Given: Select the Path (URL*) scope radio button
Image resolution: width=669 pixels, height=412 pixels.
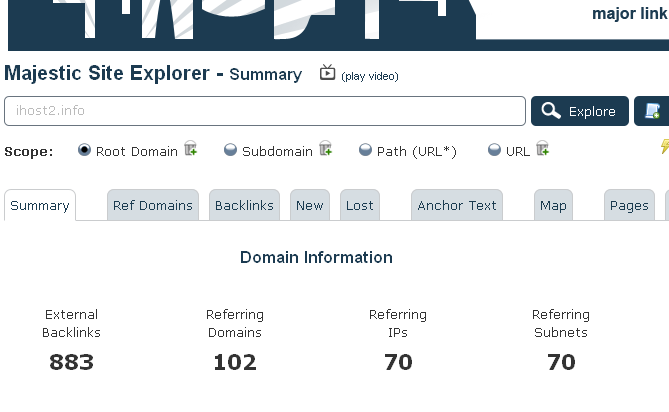Looking at the screenshot, I should (x=365, y=150).
